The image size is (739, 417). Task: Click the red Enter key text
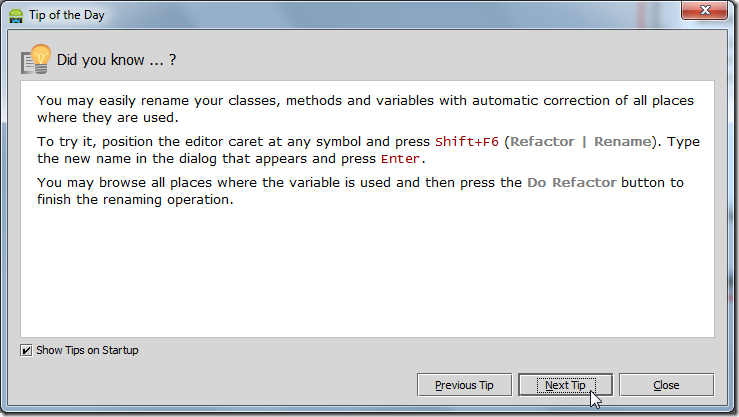tap(400, 159)
